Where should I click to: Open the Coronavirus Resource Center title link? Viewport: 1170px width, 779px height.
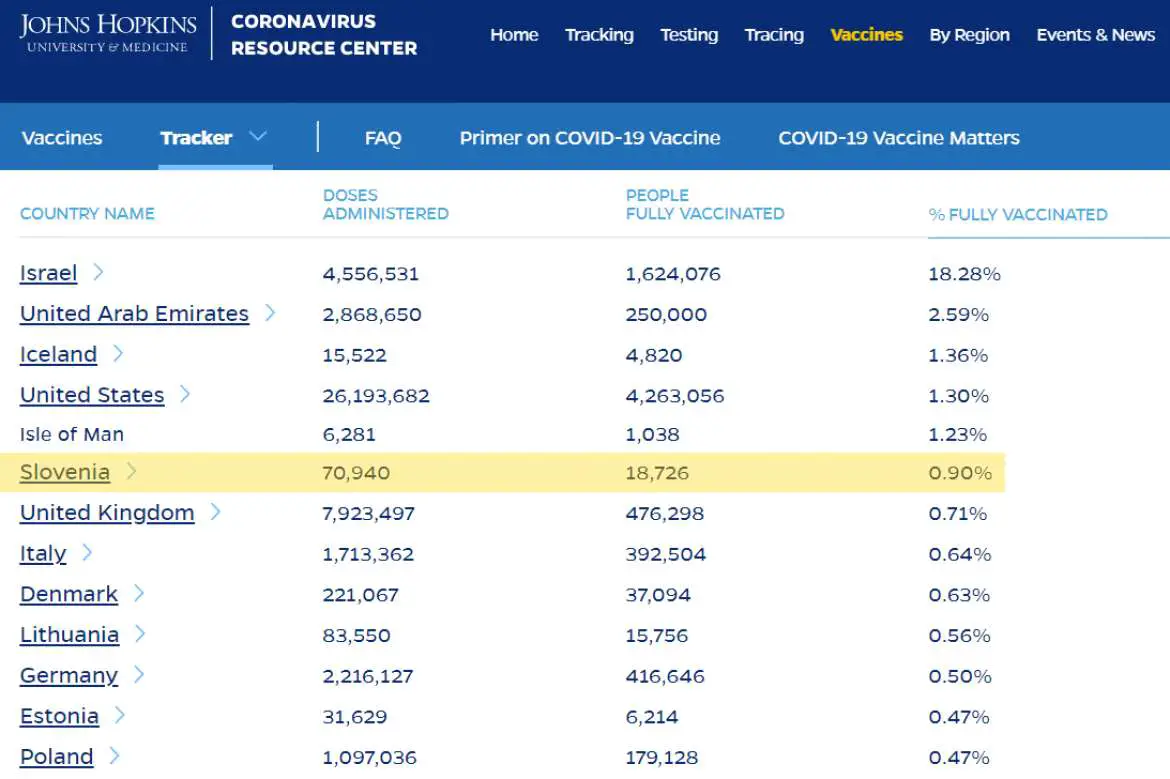pyautogui.click(x=324, y=34)
